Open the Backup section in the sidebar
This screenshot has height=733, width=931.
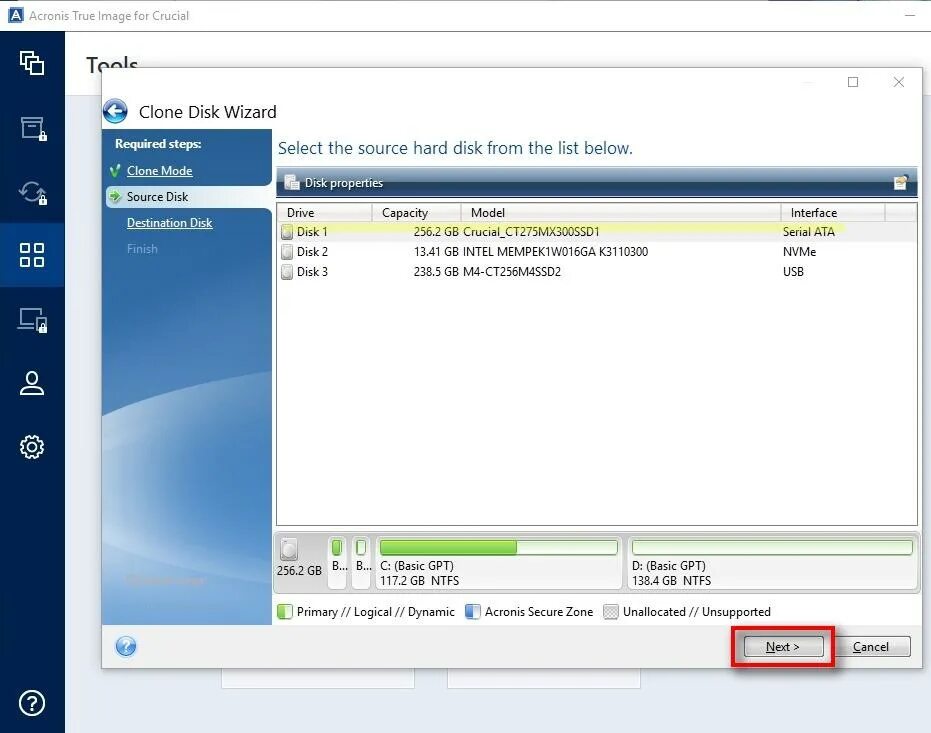click(x=32, y=63)
